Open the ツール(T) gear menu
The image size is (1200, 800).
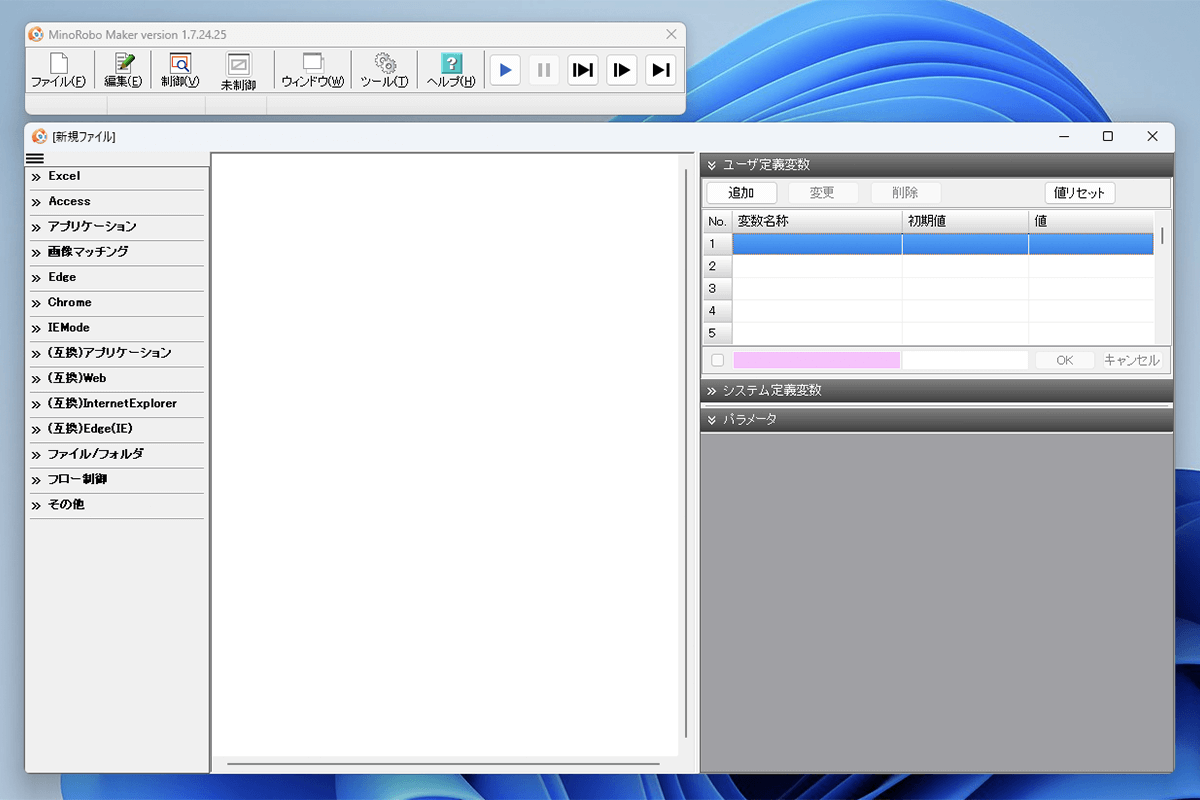(x=385, y=70)
